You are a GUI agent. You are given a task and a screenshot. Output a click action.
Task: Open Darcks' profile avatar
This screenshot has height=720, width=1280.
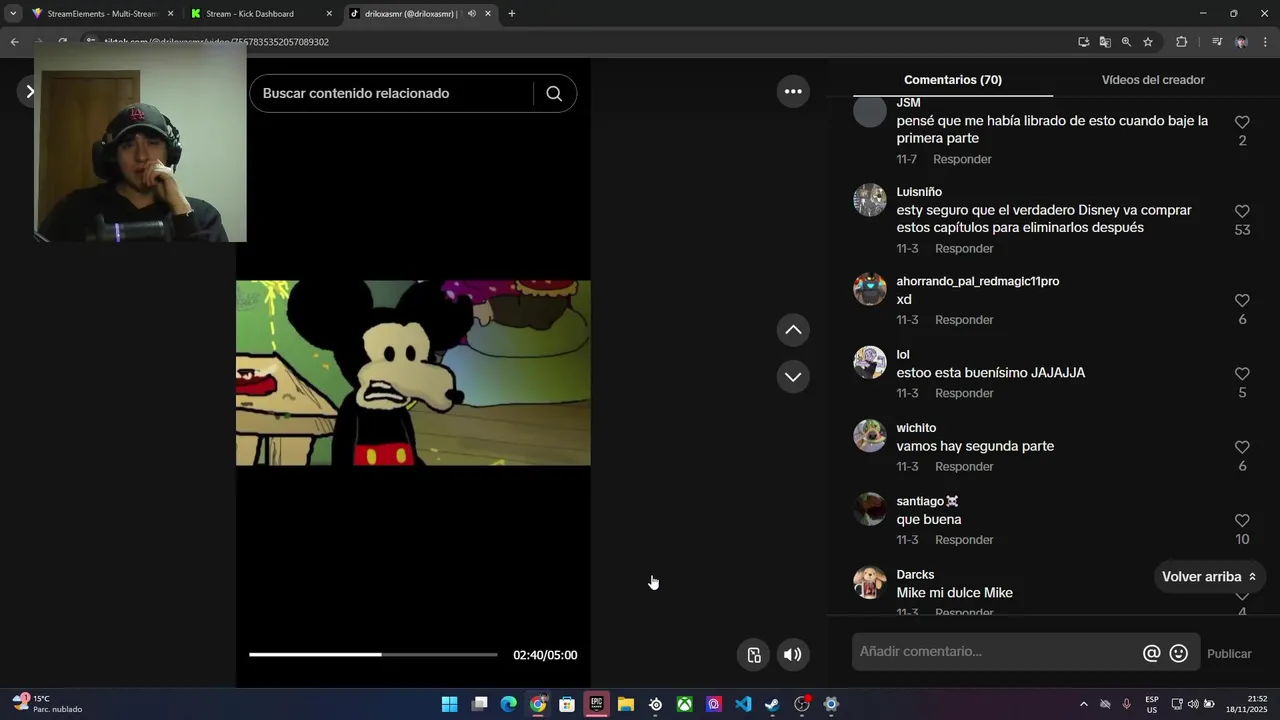click(x=870, y=583)
